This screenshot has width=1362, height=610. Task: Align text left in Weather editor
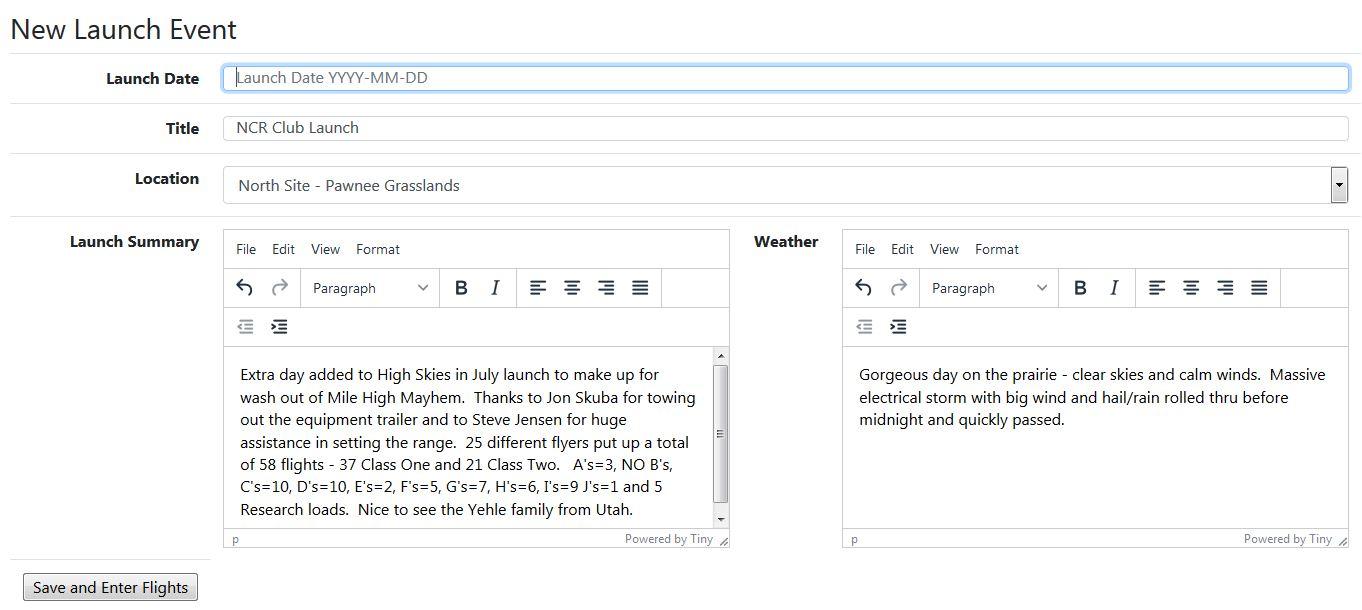(1157, 288)
